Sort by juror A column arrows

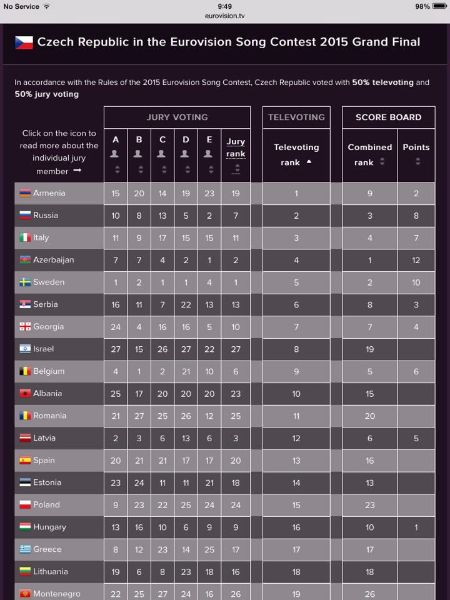coord(117,169)
